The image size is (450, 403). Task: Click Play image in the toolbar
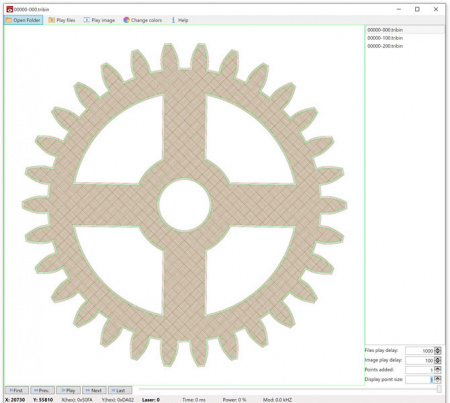point(99,20)
